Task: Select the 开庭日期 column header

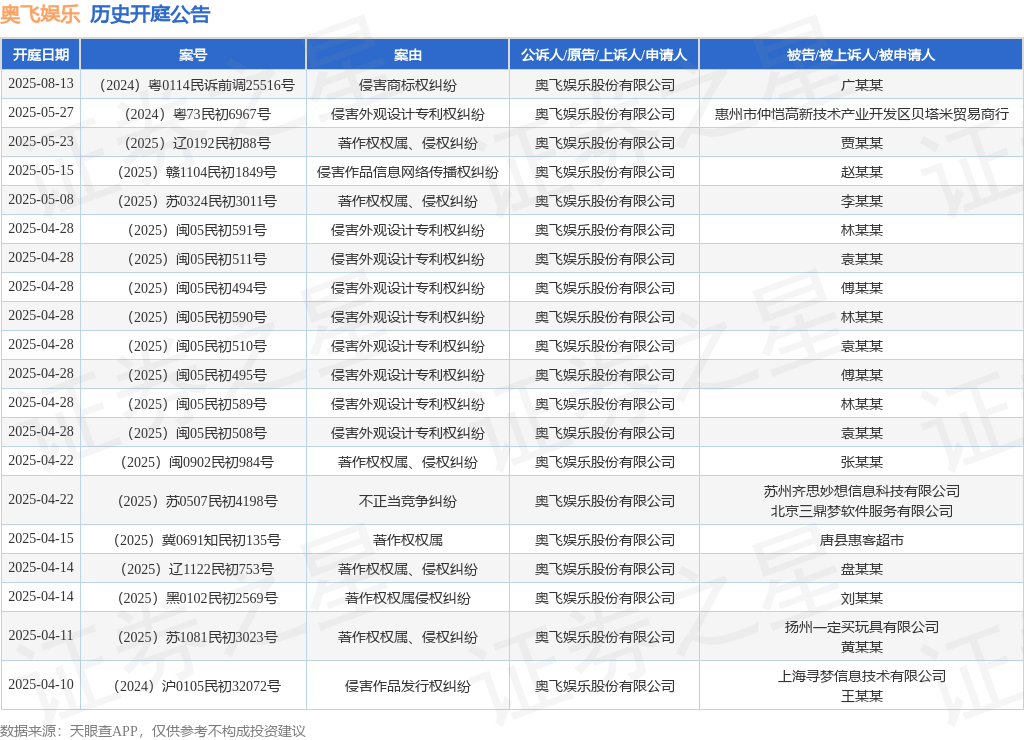Action: click(x=40, y=55)
